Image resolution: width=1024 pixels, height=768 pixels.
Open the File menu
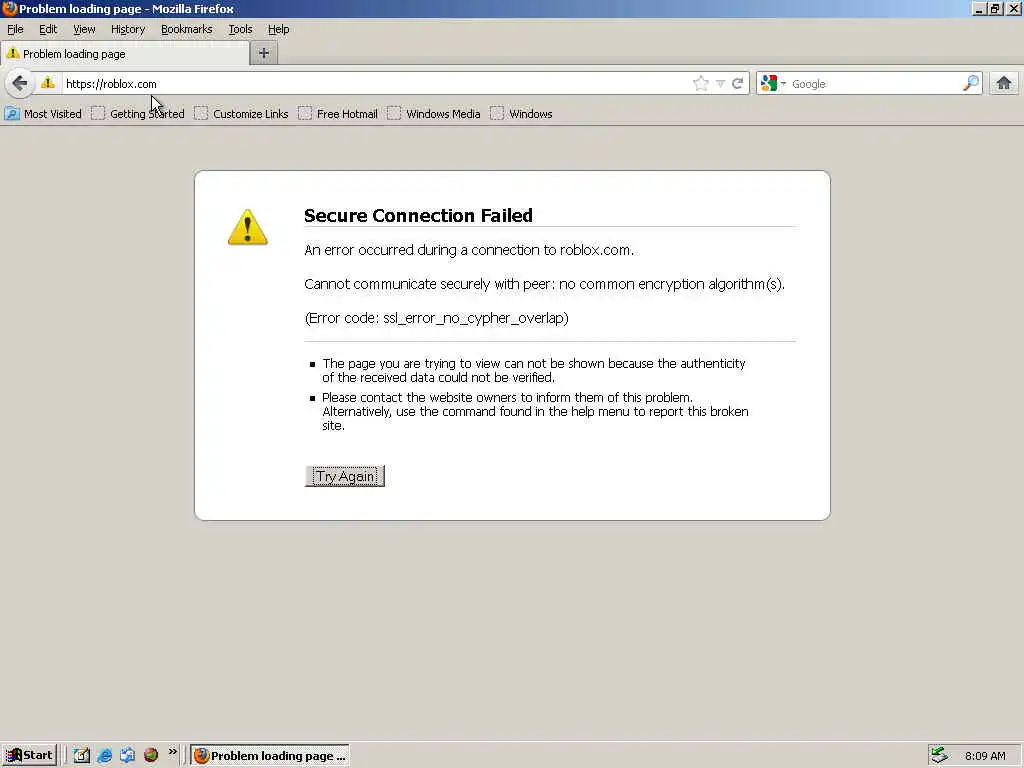15,29
